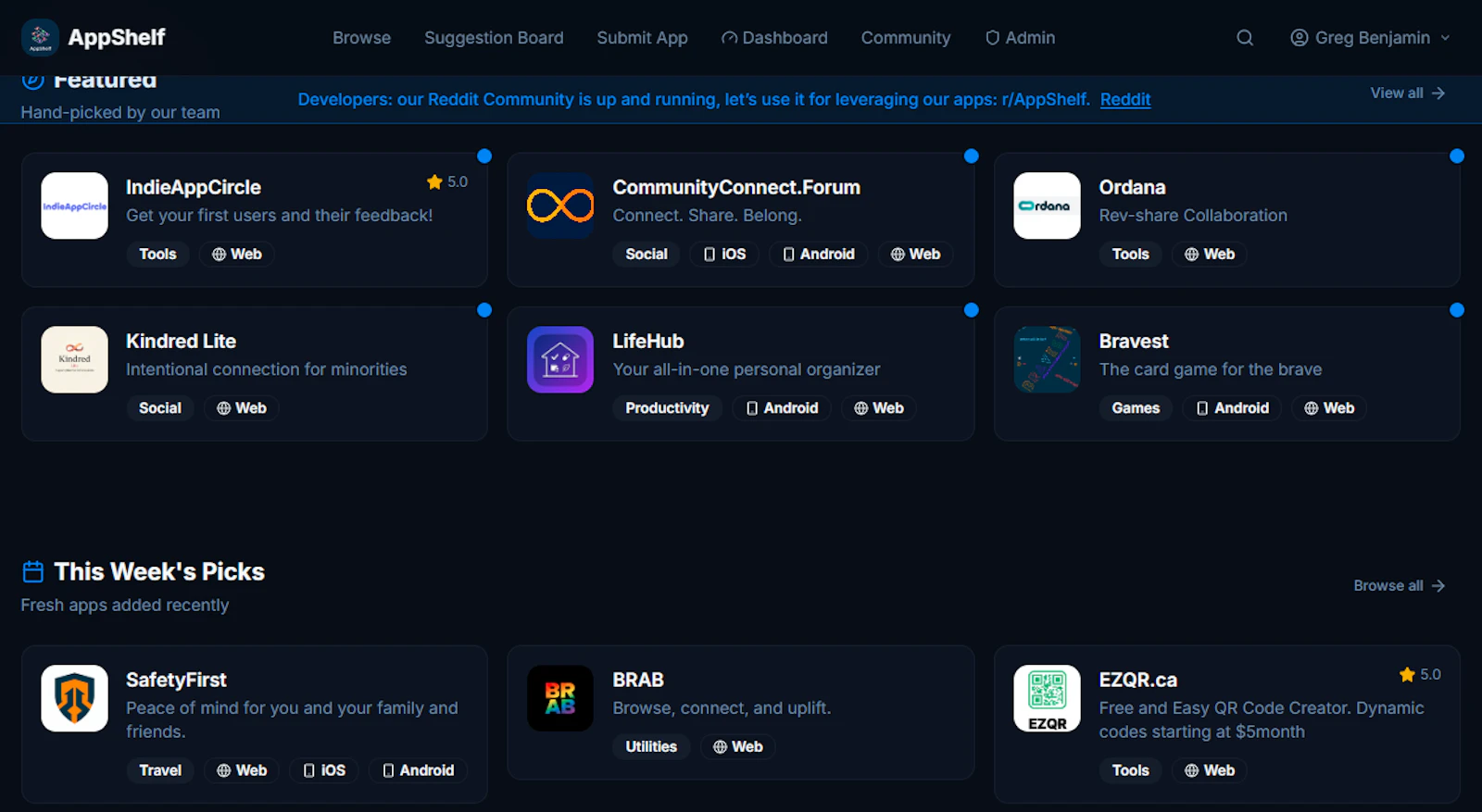This screenshot has width=1482, height=812.
Task: Click the star rating on IndieAppCircle
Action: 447,181
